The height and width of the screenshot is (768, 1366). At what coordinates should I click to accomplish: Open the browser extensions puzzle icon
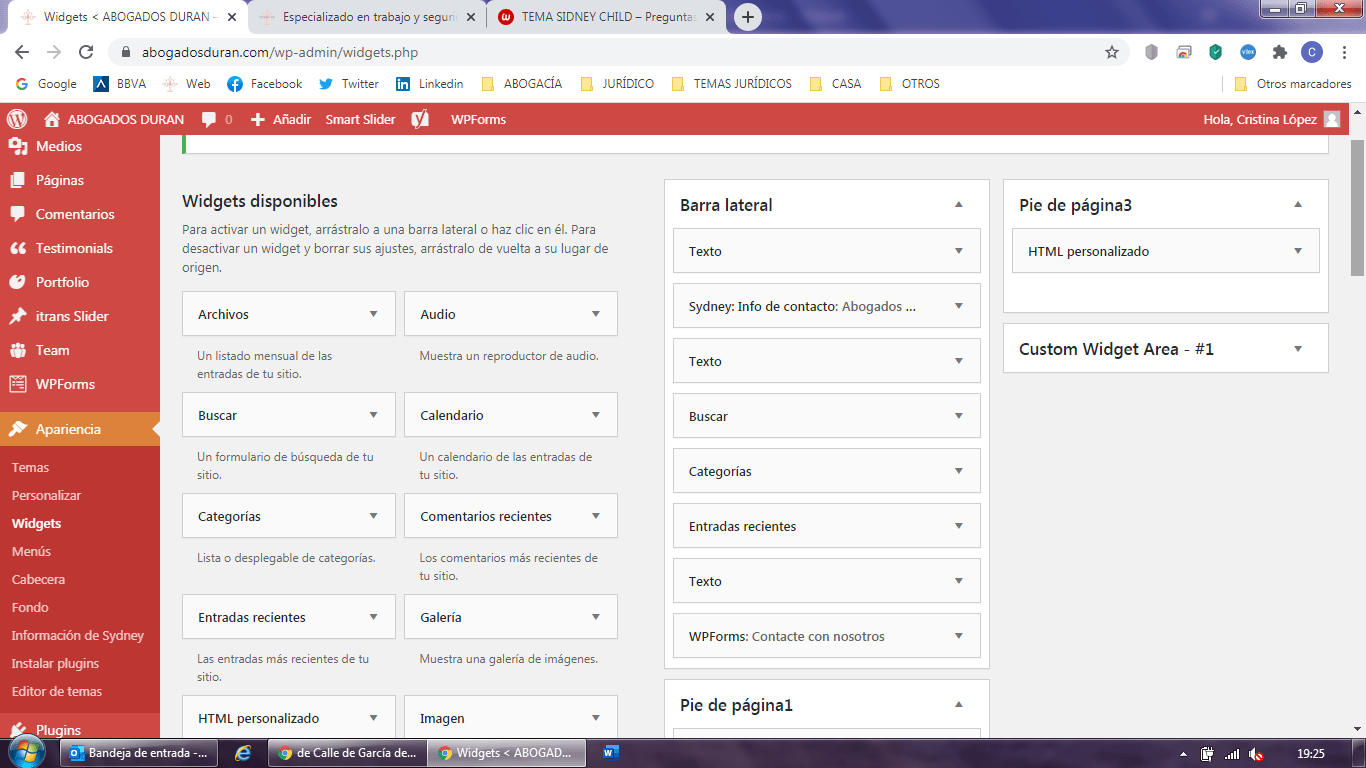click(x=1279, y=52)
